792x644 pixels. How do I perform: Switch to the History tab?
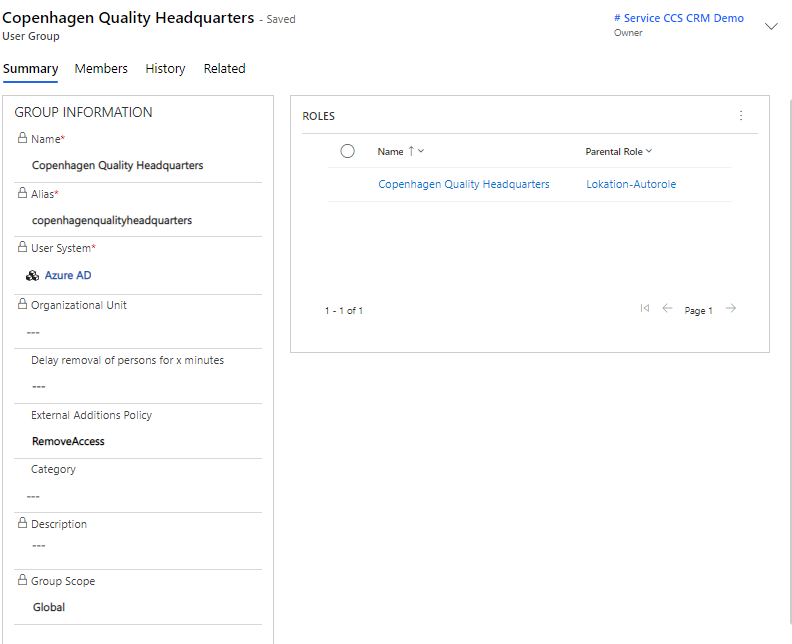coord(165,69)
